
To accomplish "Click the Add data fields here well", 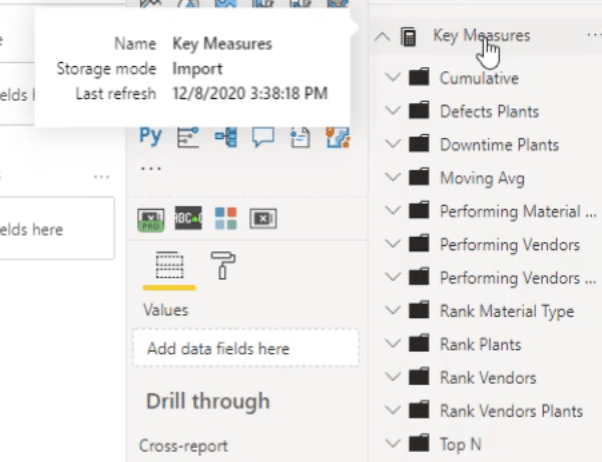I will tap(246, 348).
